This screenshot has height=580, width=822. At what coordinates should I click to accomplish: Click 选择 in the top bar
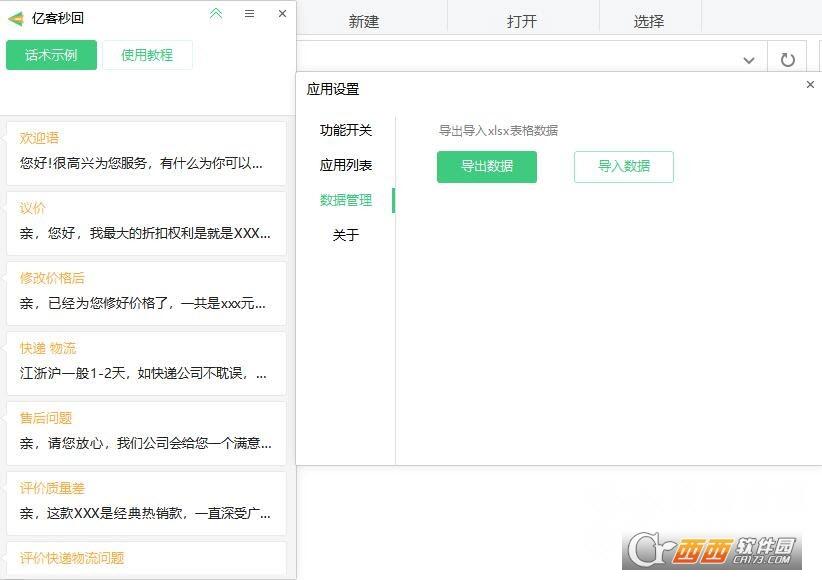pyautogui.click(x=648, y=22)
